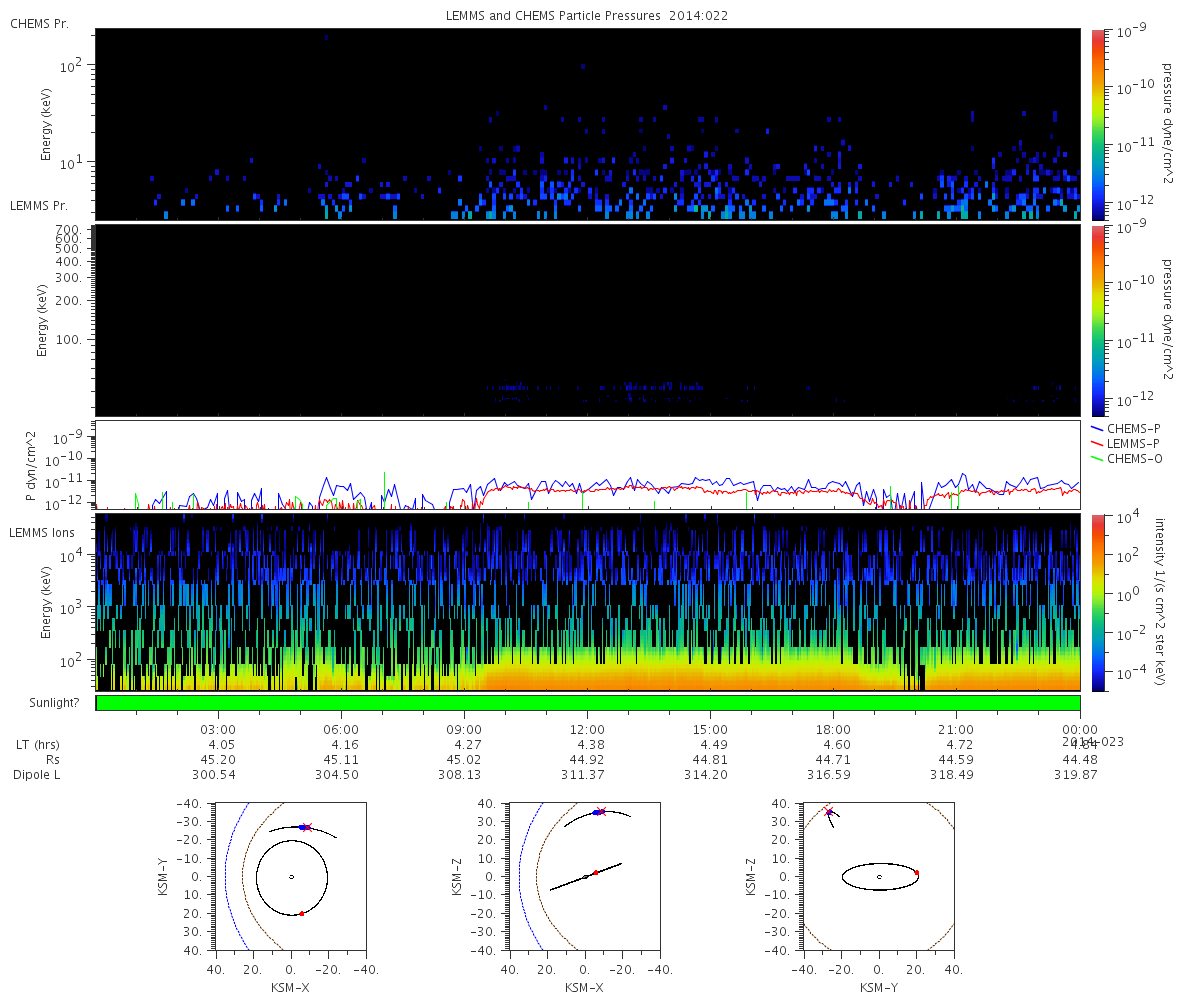The width and height of the screenshot is (1200, 1000).
Task: Click the Dipole L row label
Action: (x=37, y=775)
